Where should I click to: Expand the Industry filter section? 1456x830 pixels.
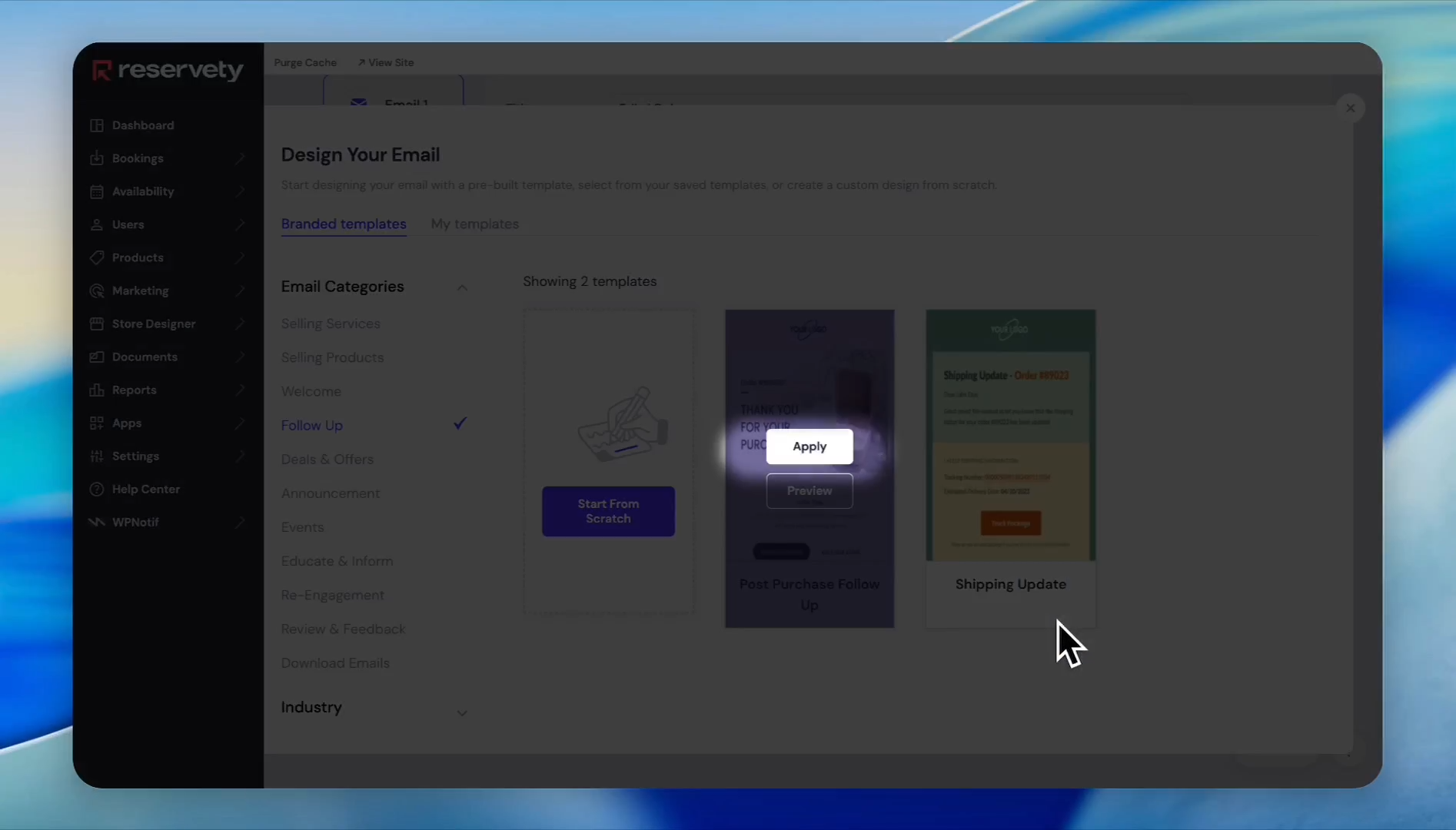pyautogui.click(x=462, y=712)
